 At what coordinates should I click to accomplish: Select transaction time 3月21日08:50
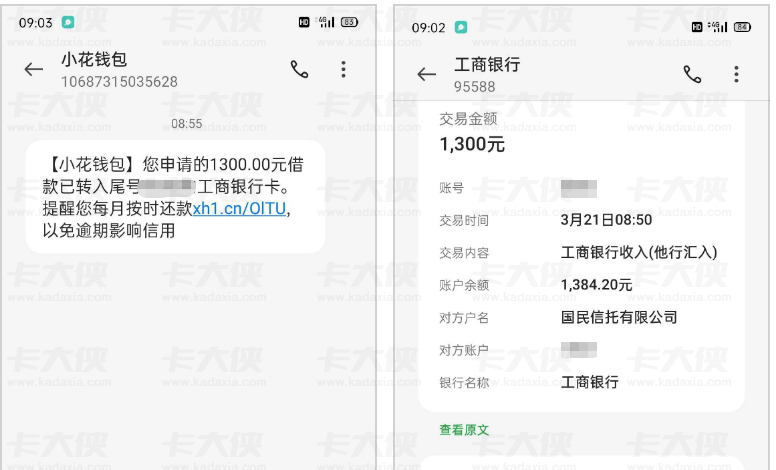pos(606,220)
